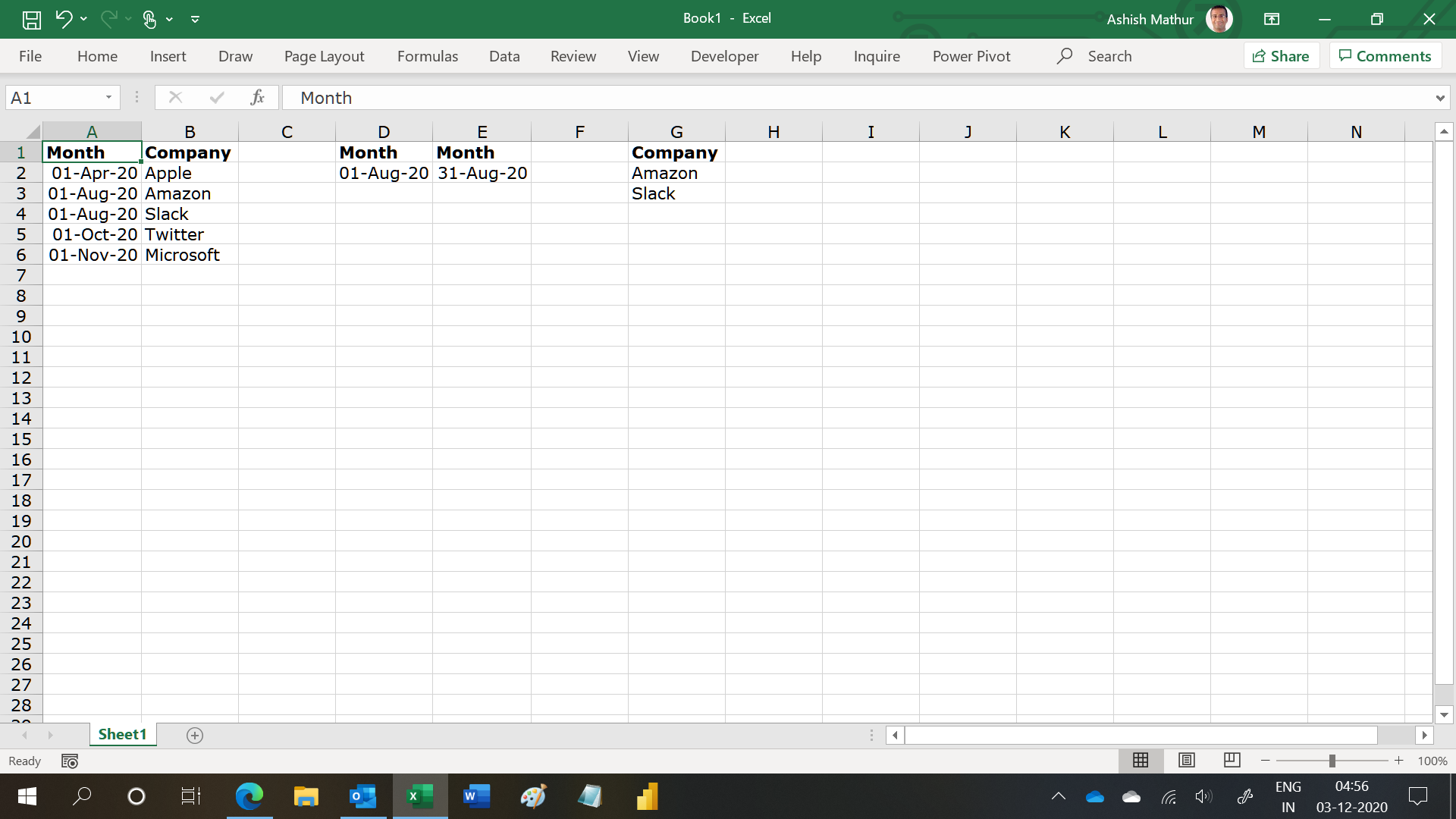Click the Touch/Mouse mode icon

(x=149, y=19)
